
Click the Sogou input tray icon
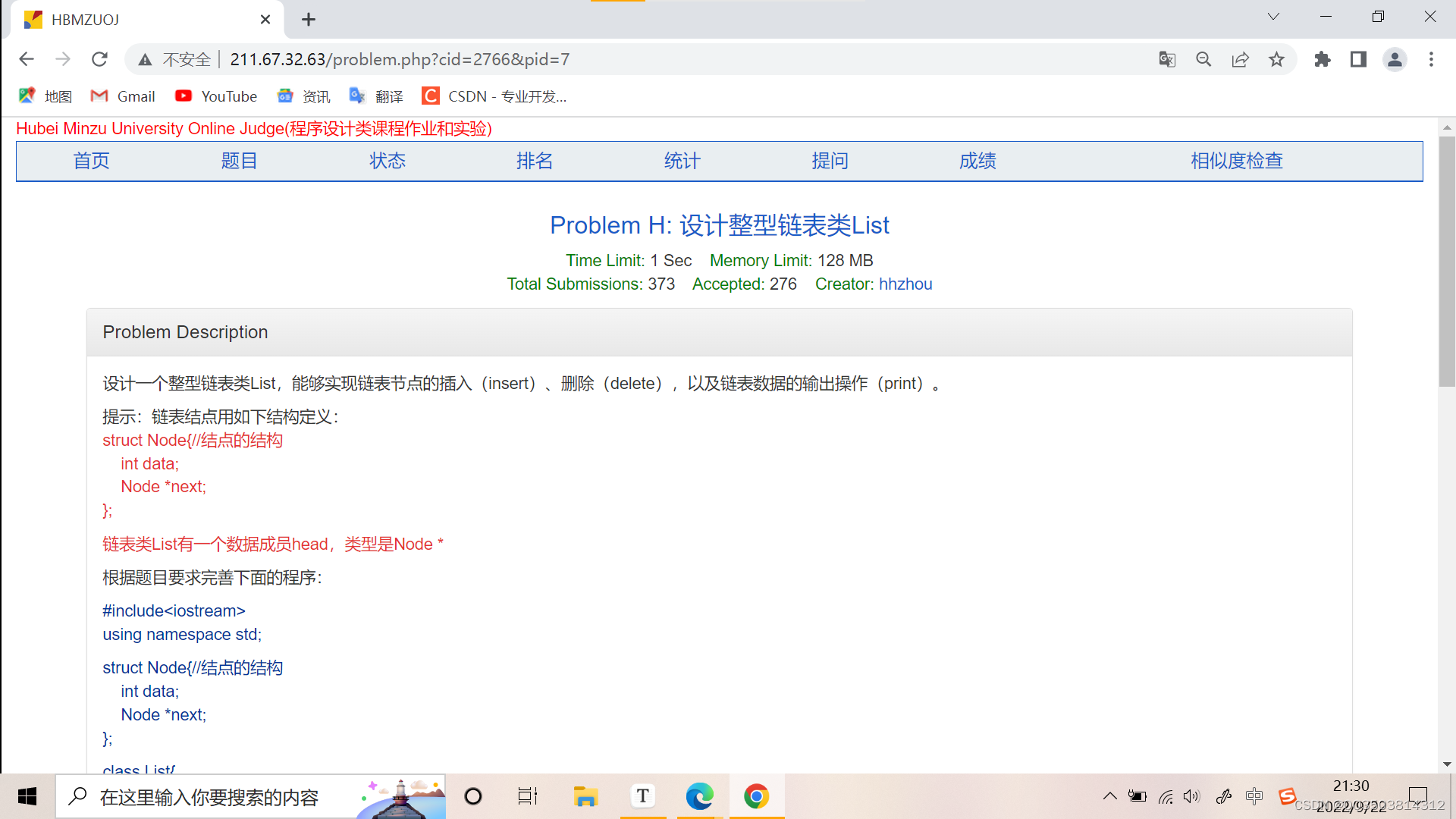[x=1286, y=796]
